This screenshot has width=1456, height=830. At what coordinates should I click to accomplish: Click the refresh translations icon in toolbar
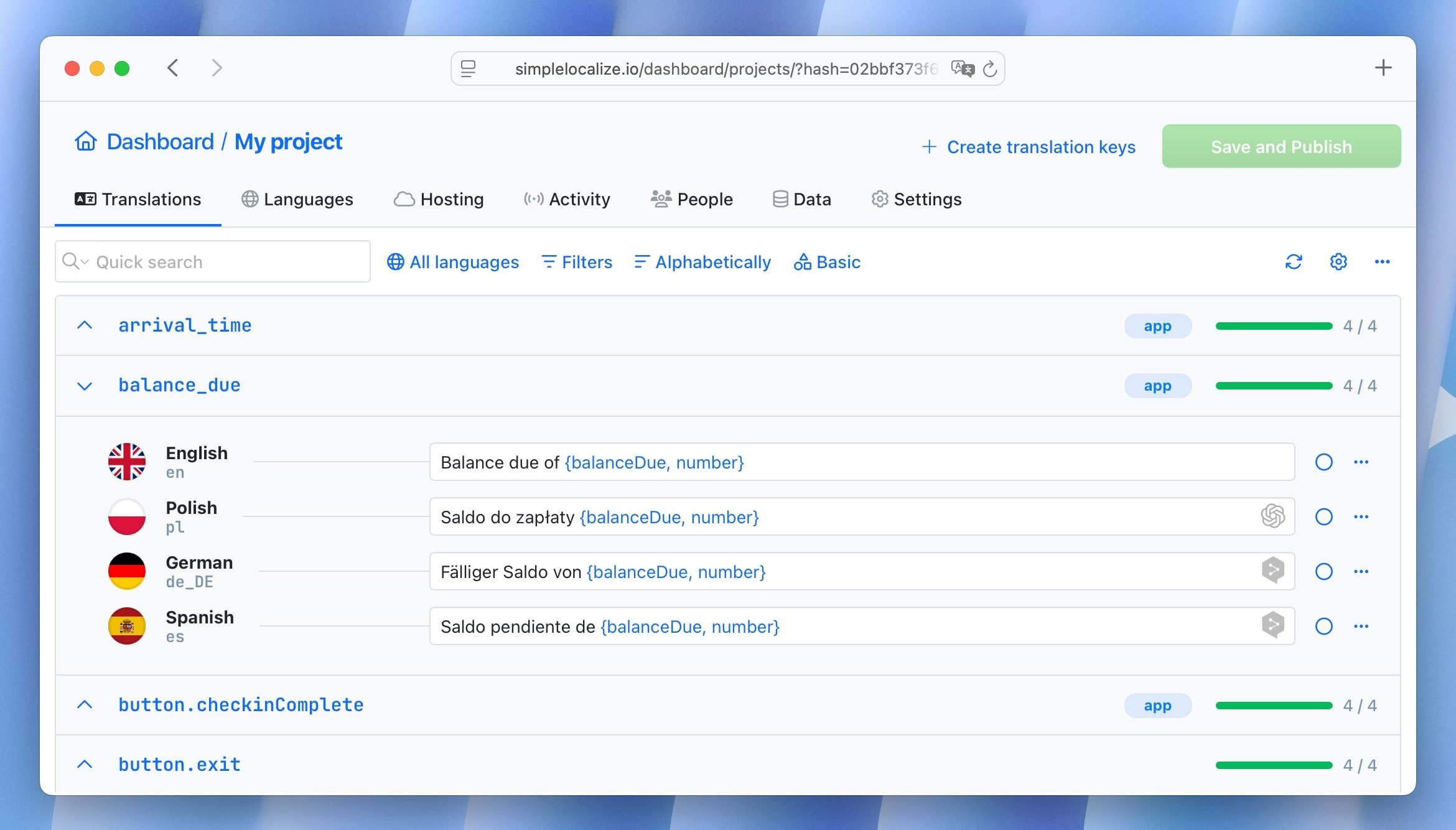click(x=1294, y=262)
